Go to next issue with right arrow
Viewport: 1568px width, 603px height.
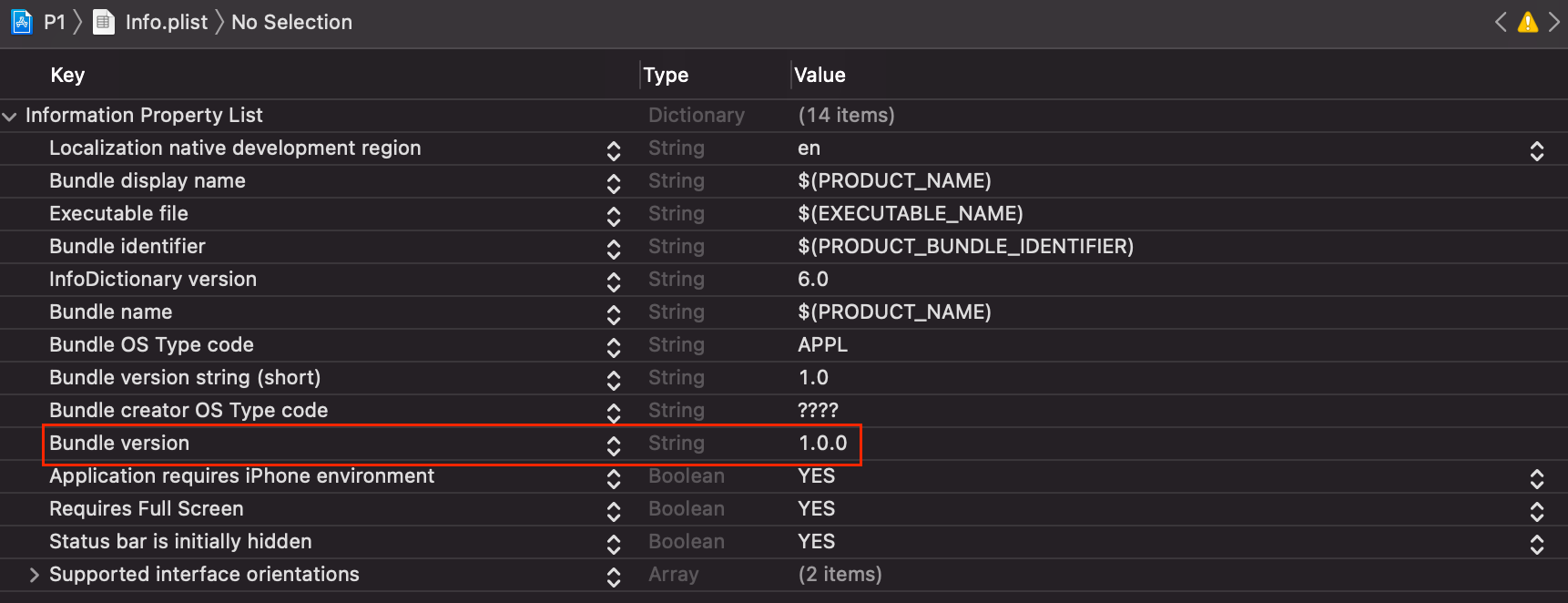[x=1553, y=22]
